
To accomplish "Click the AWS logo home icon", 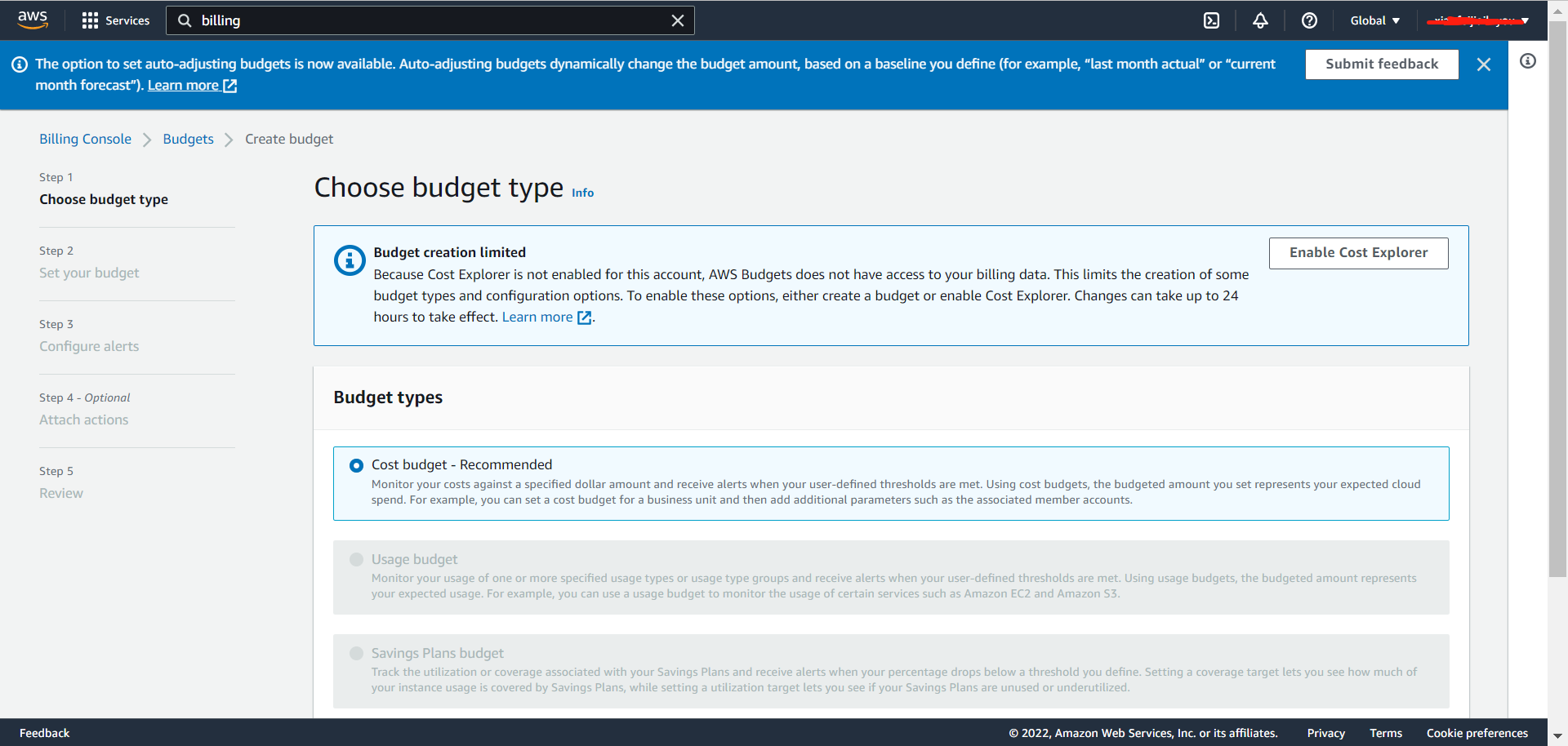I will [33, 20].
